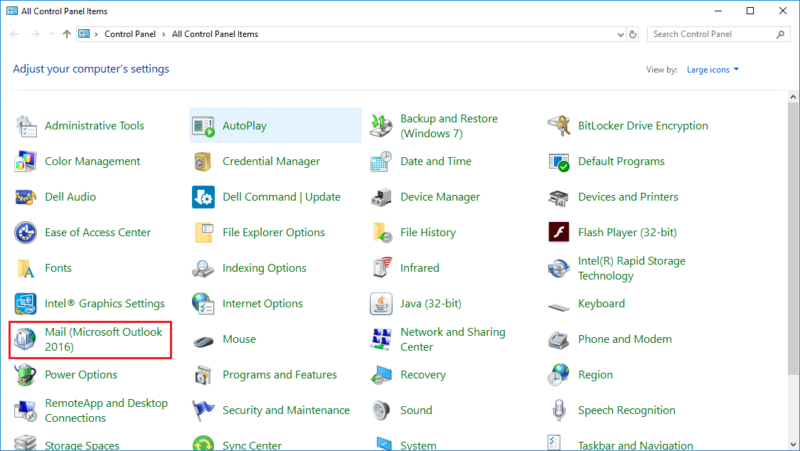Open the Internet Options icon
Viewport: 800px width, 451px height.
(x=203, y=304)
